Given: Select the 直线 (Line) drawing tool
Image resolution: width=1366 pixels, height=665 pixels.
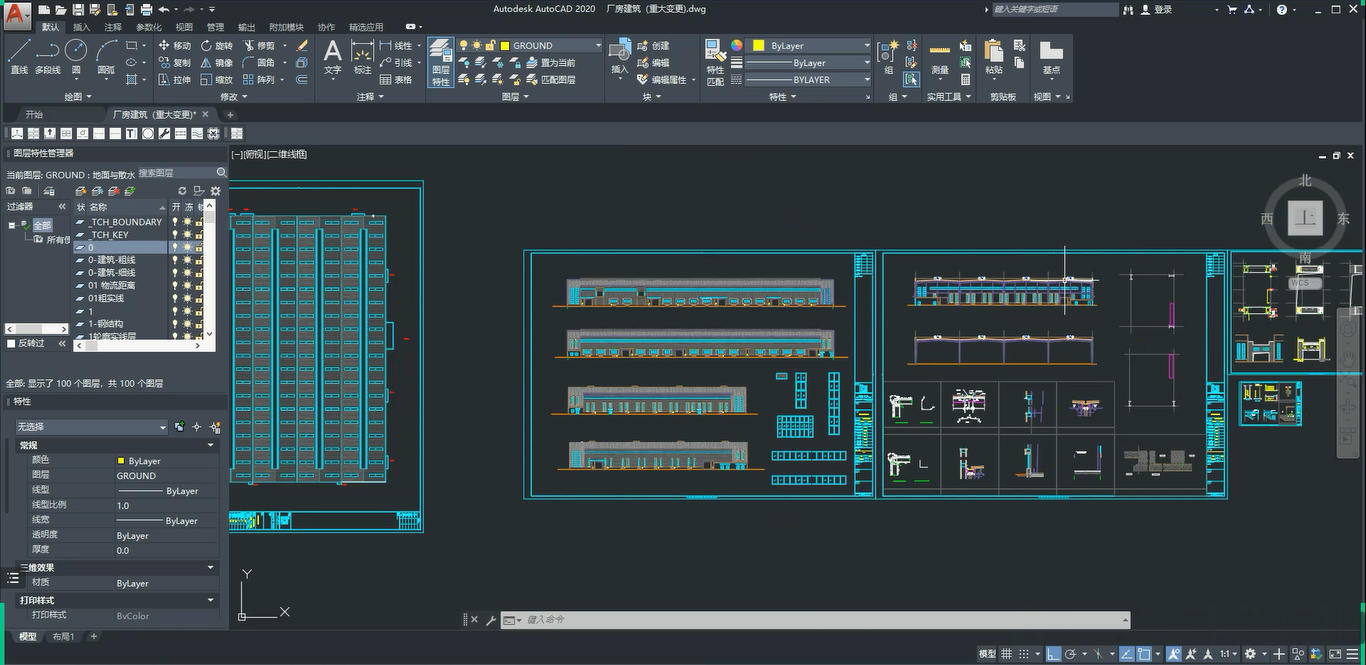Looking at the screenshot, I should click(19, 56).
